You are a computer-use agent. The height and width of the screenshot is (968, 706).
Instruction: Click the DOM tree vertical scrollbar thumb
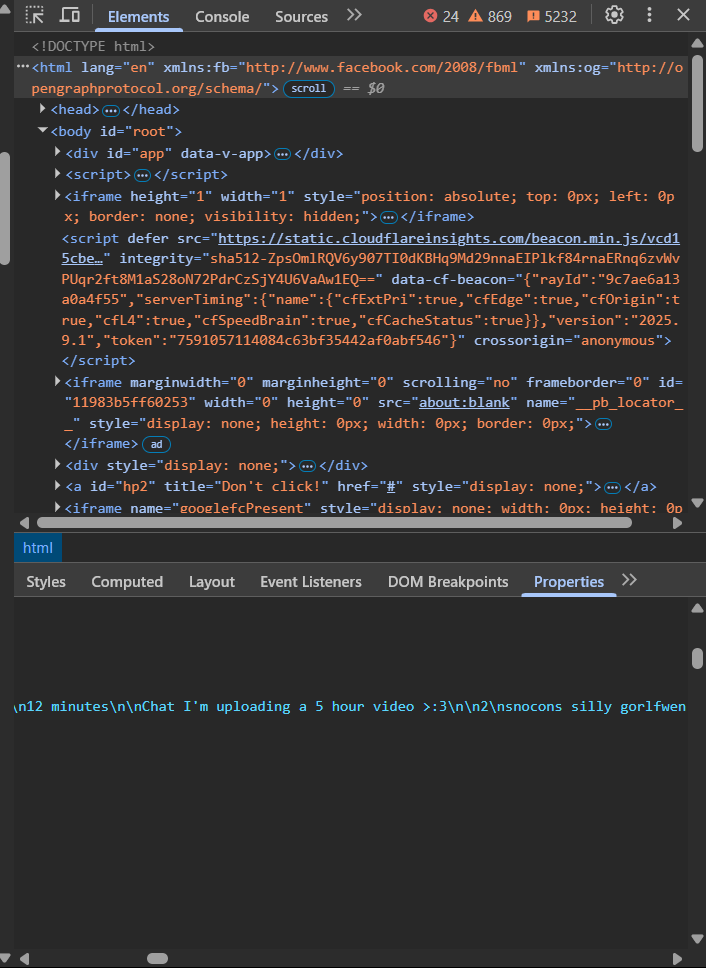pyautogui.click(x=697, y=104)
